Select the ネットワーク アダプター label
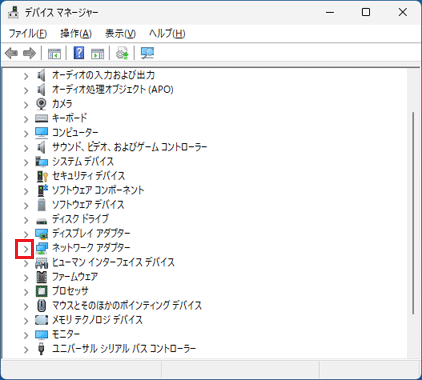The image size is (422, 380). pyautogui.click(x=91, y=248)
